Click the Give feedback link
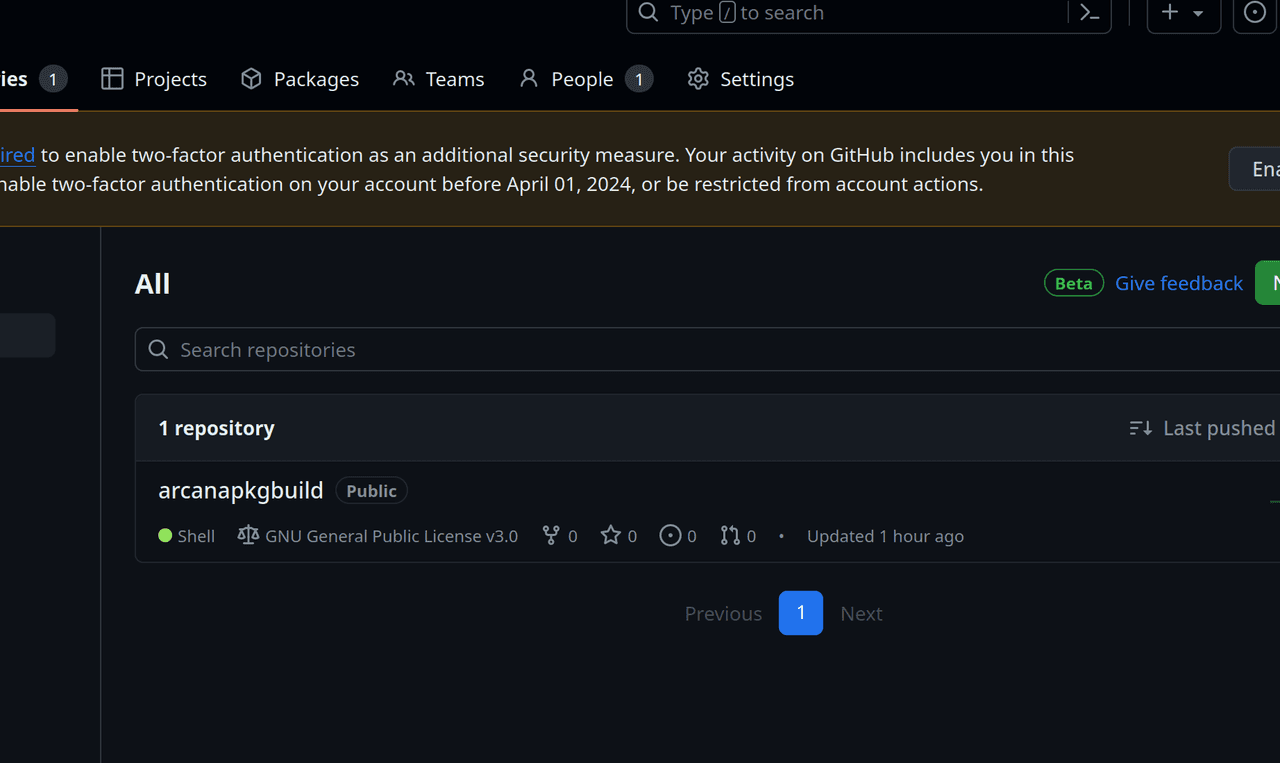 [1179, 284]
